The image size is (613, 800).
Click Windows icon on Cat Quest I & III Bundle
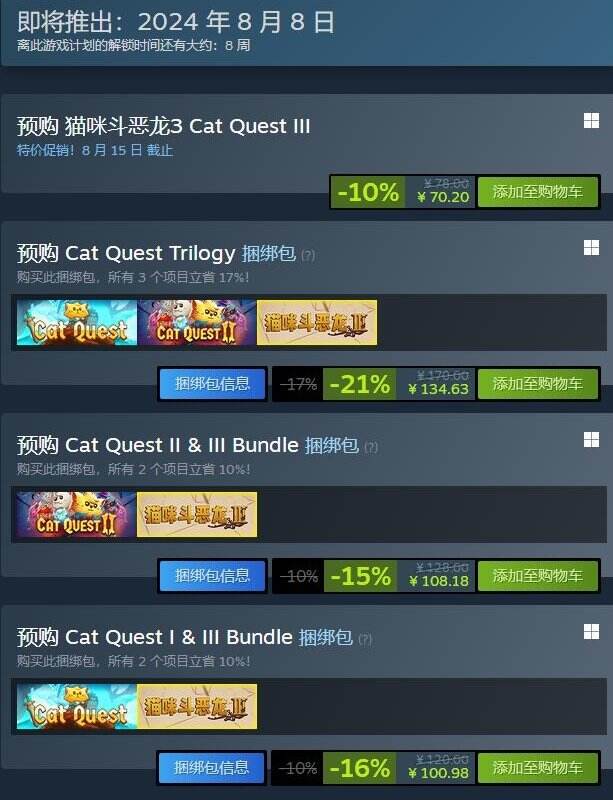591,632
